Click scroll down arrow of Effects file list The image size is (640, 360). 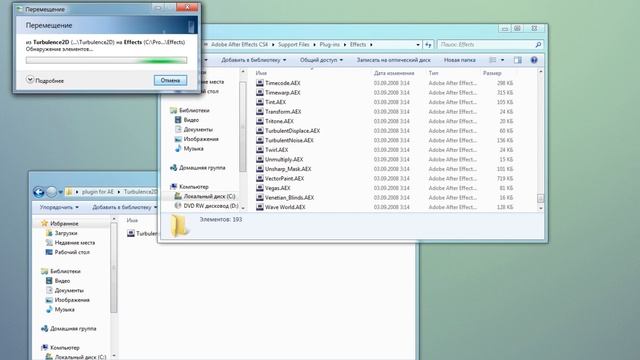(x=540, y=208)
